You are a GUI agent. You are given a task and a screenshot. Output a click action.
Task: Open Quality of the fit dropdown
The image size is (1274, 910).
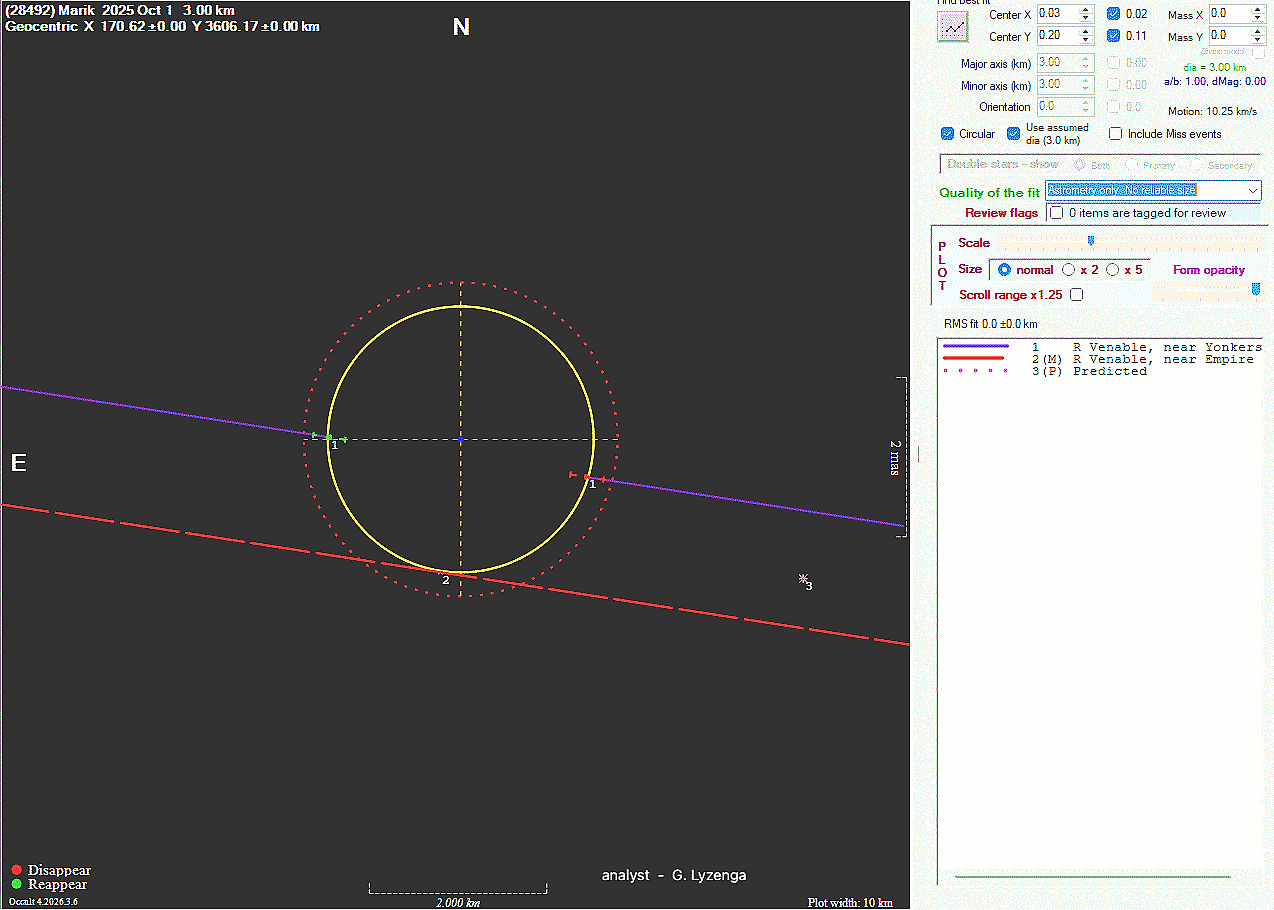[1253, 190]
